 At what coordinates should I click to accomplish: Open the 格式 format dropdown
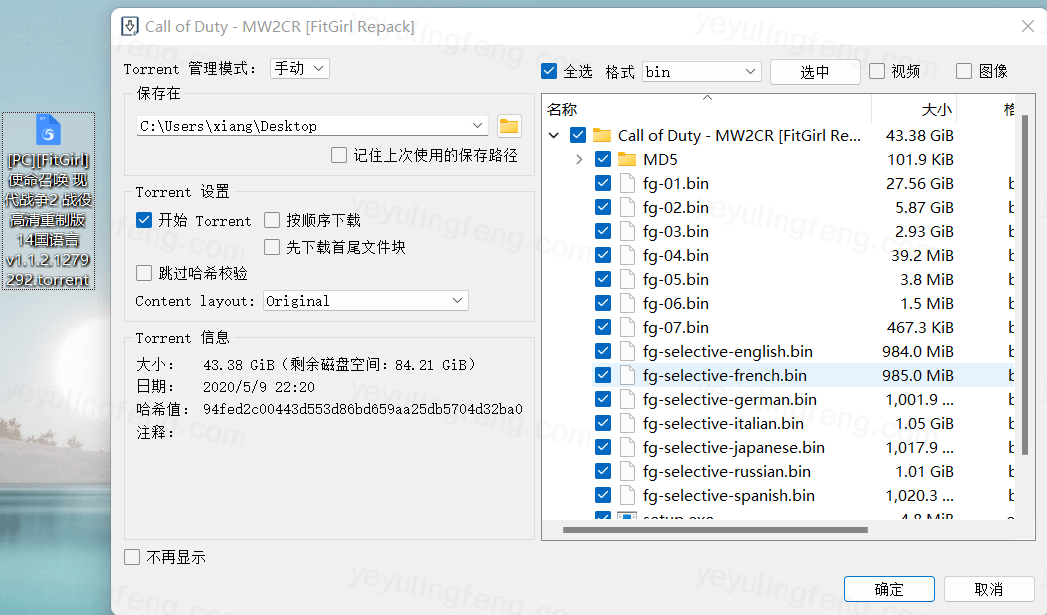click(702, 71)
